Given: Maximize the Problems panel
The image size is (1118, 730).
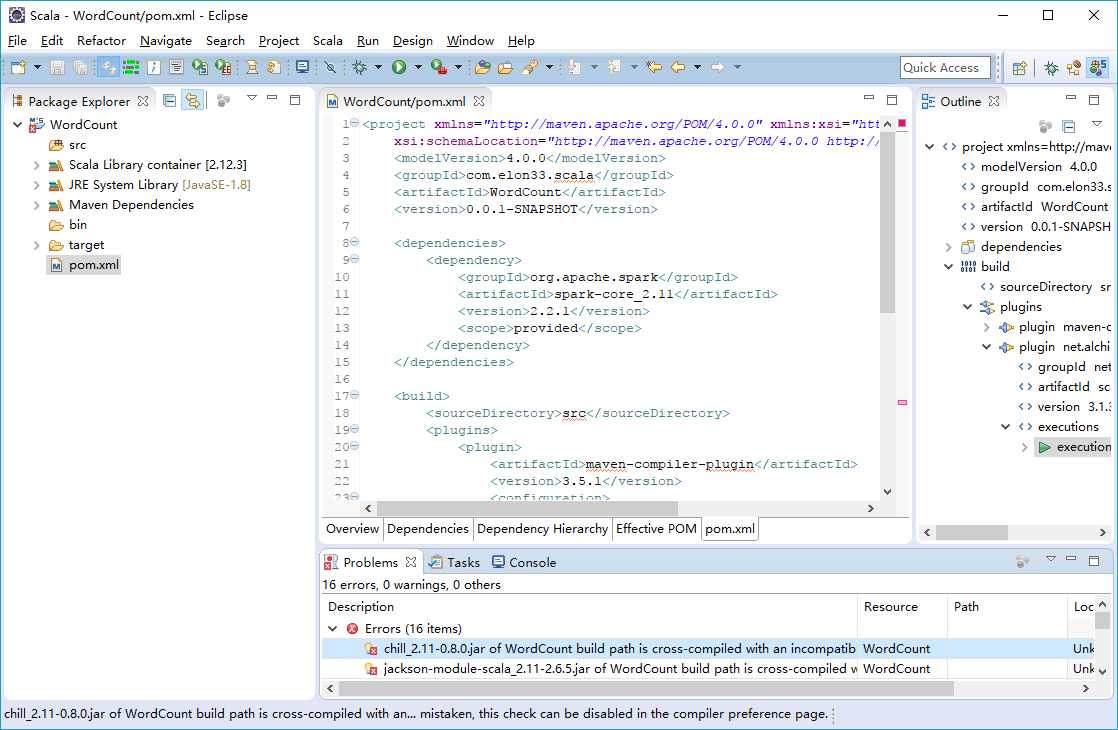Looking at the screenshot, I should [x=1094, y=561].
